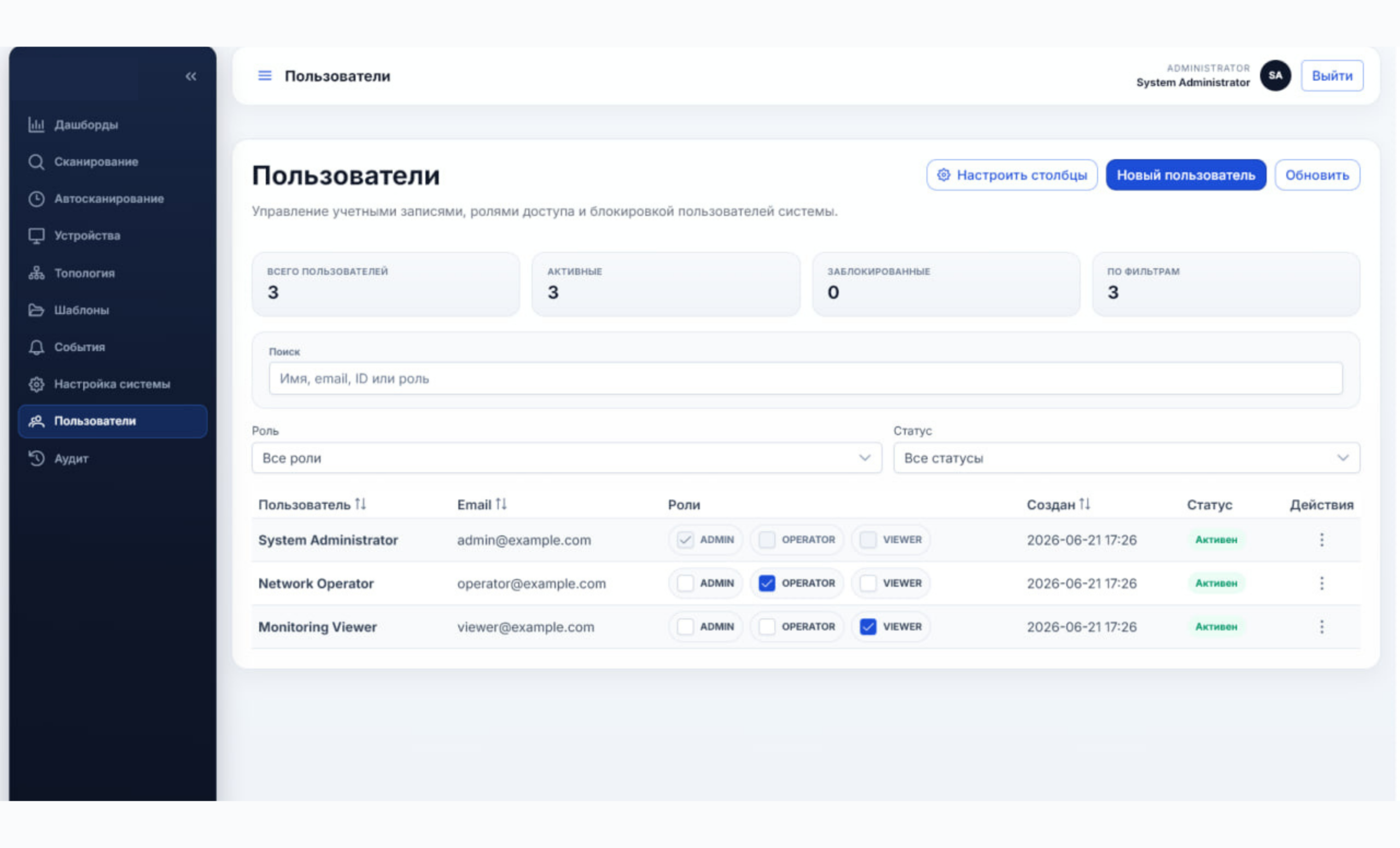
Task: Toggle OPERATOR role for System Administrator
Action: [767, 540]
